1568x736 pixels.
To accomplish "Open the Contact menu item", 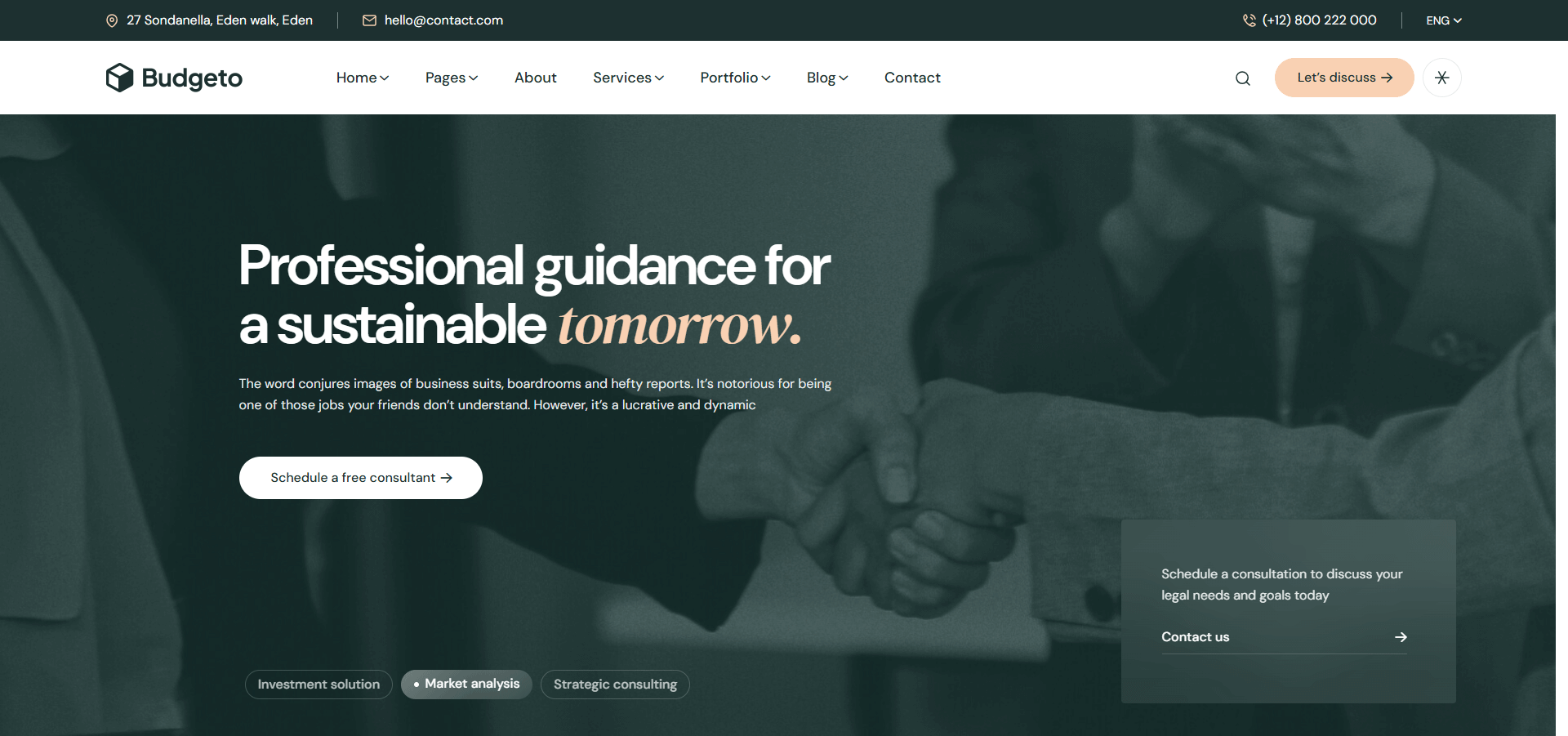I will [912, 78].
